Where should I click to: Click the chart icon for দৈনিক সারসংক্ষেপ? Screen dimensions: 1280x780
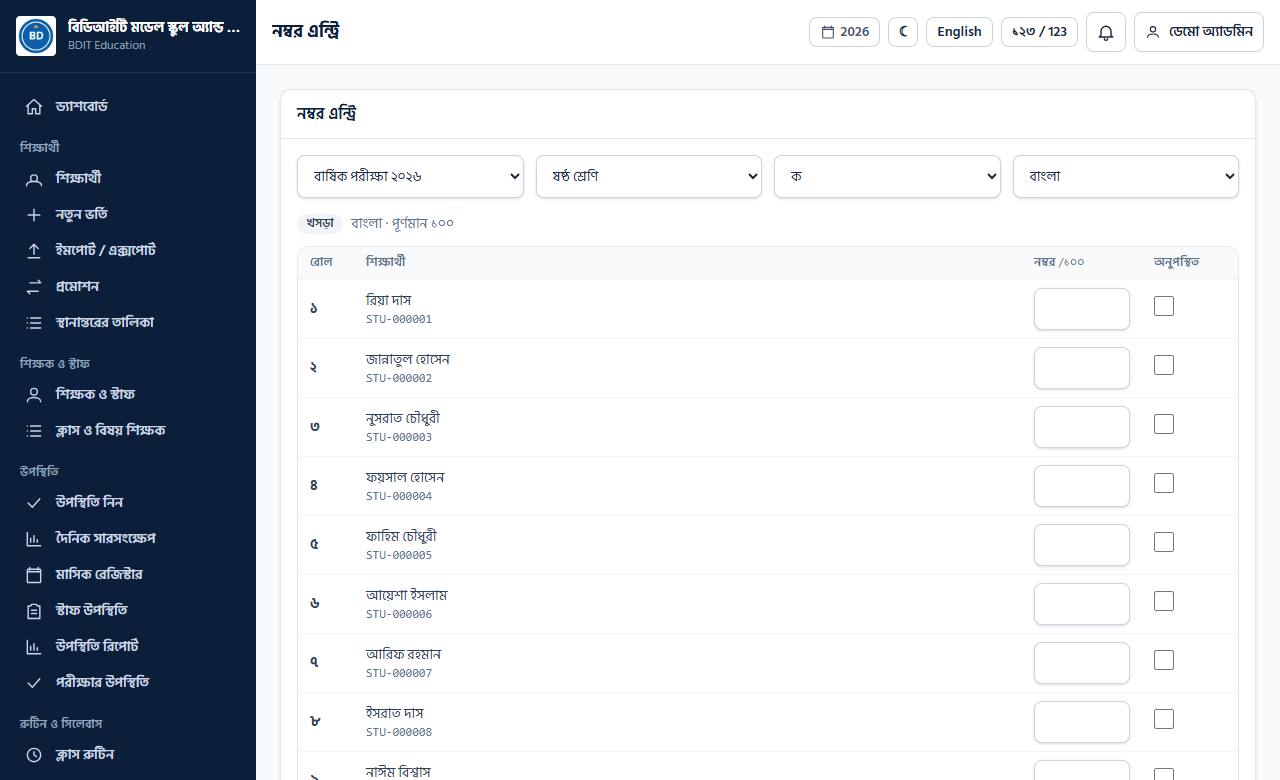[x=34, y=538]
